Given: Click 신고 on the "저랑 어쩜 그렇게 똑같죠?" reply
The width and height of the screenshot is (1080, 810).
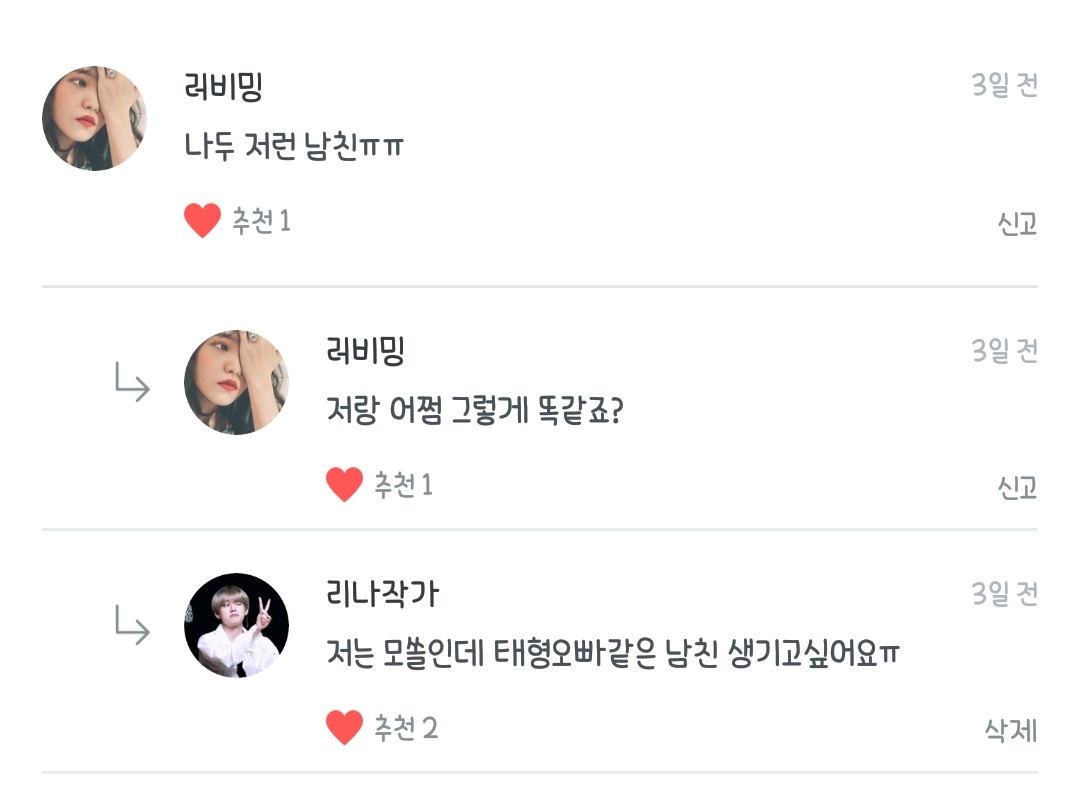Looking at the screenshot, I should (1017, 488).
